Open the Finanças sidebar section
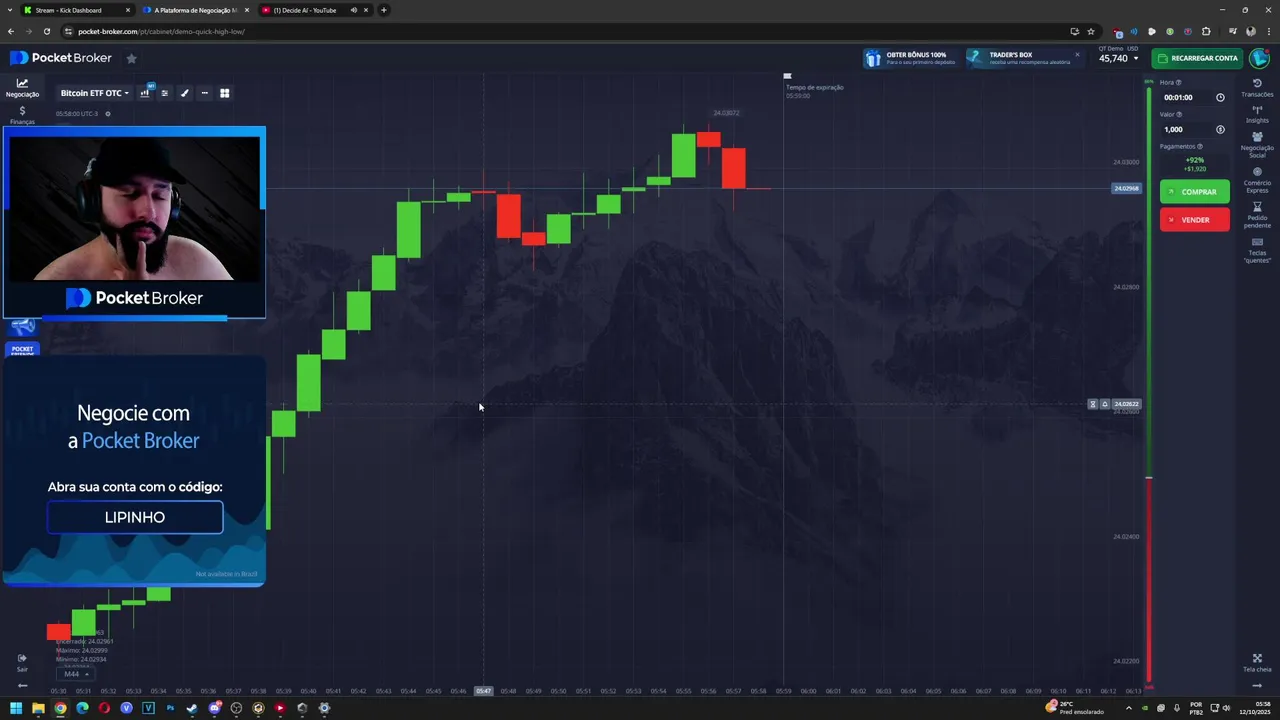The height and width of the screenshot is (720, 1280). click(x=22, y=115)
